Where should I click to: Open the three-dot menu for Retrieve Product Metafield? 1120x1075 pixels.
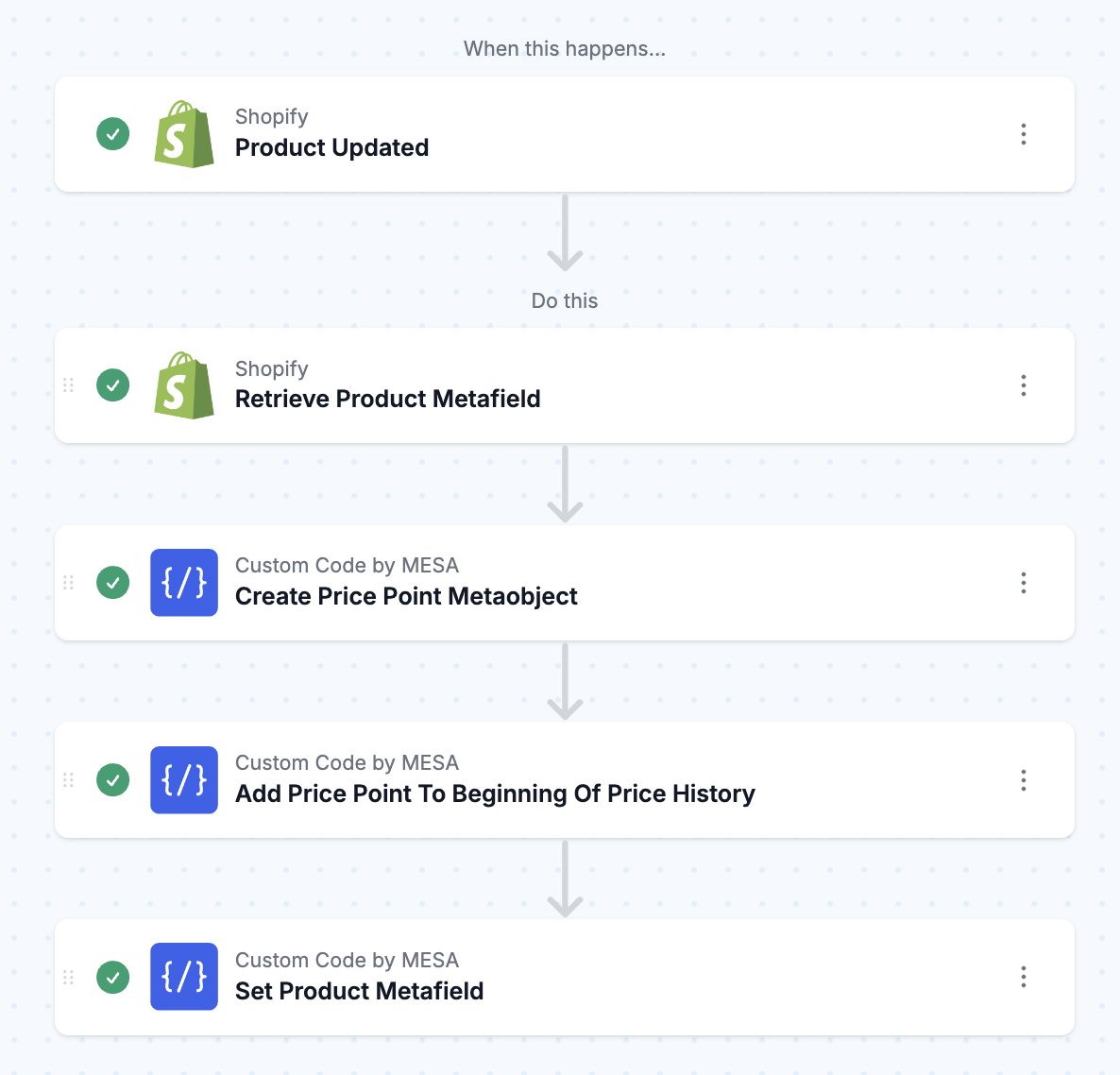pos(1024,385)
